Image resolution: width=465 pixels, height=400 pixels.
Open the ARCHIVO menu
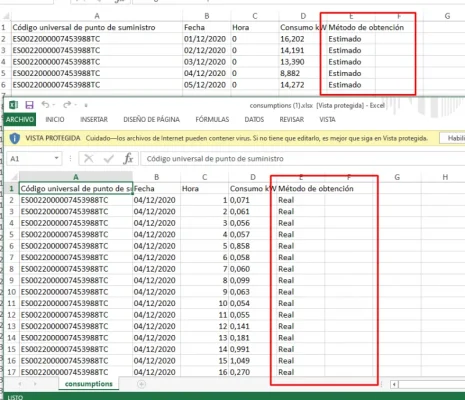tap(20, 119)
